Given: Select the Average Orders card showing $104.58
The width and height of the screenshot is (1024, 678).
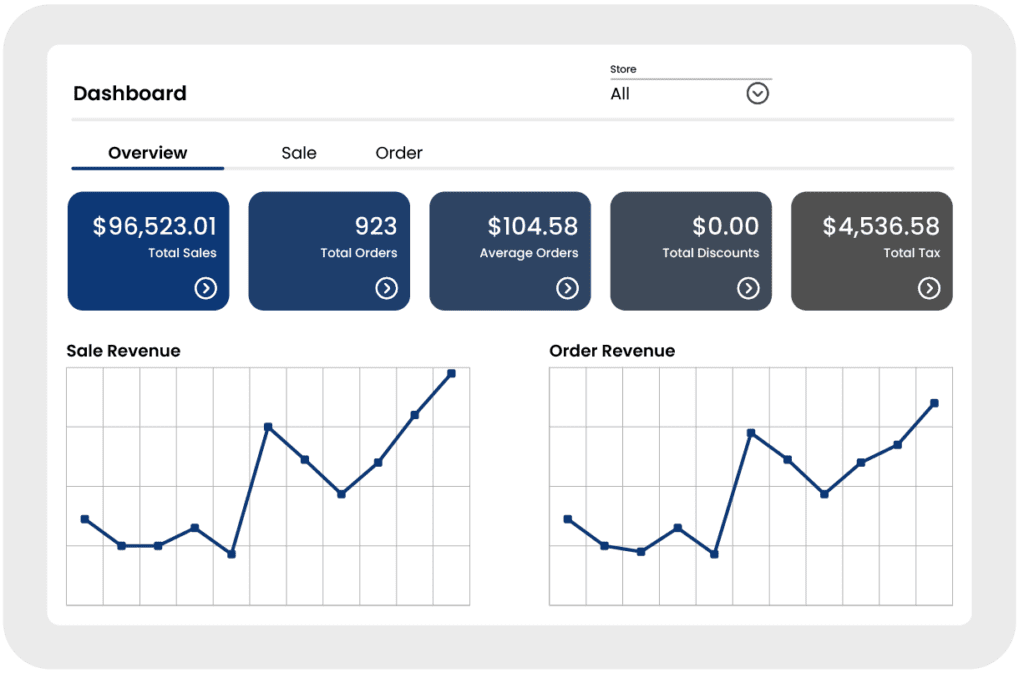Looking at the screenshot, I should click(510, 245).
